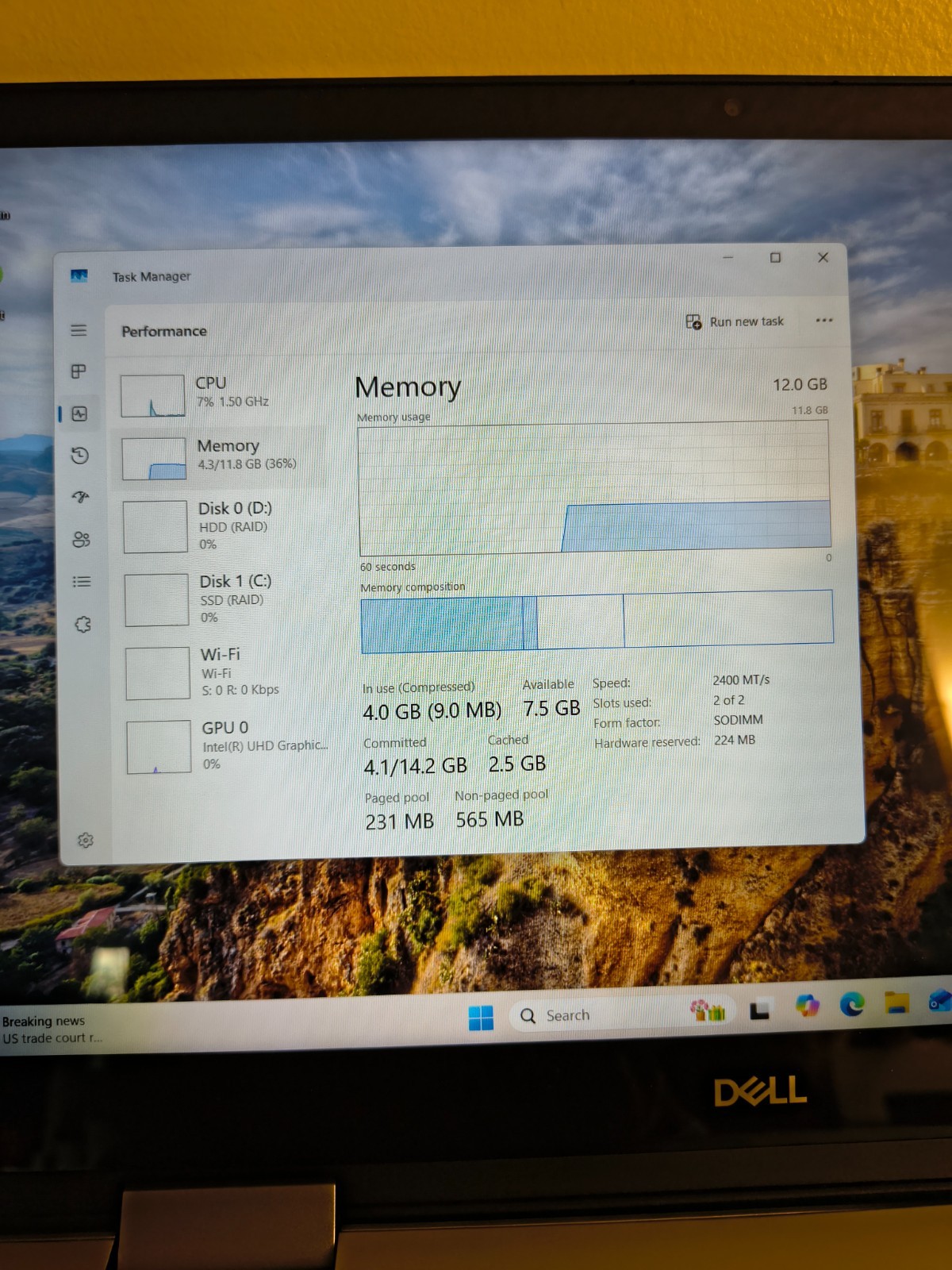The image size is (952, 1270).
Task: Open the App history icon in sidebar
Action: pos(79,456)
